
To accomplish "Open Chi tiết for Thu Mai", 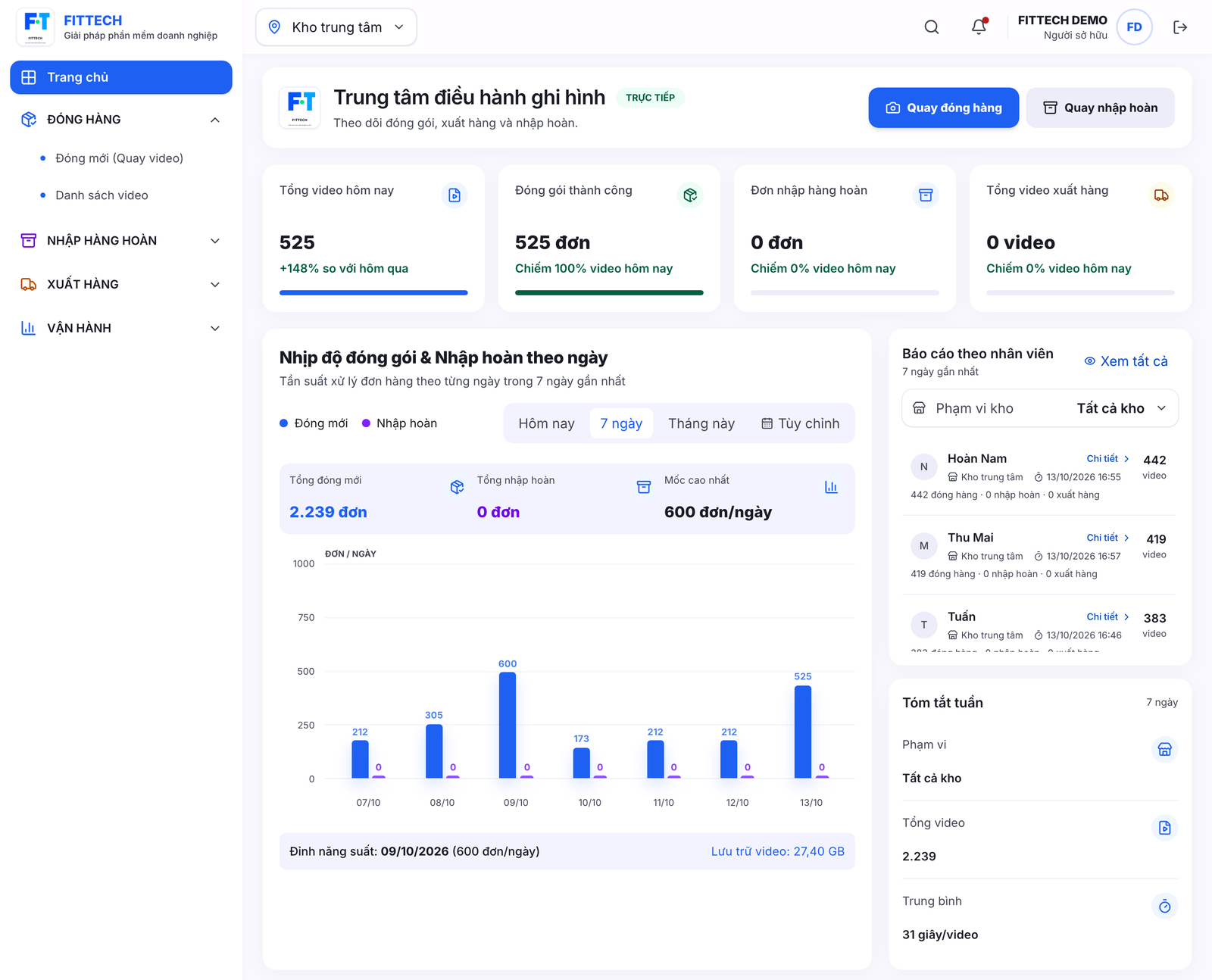I will [1107, 538].
